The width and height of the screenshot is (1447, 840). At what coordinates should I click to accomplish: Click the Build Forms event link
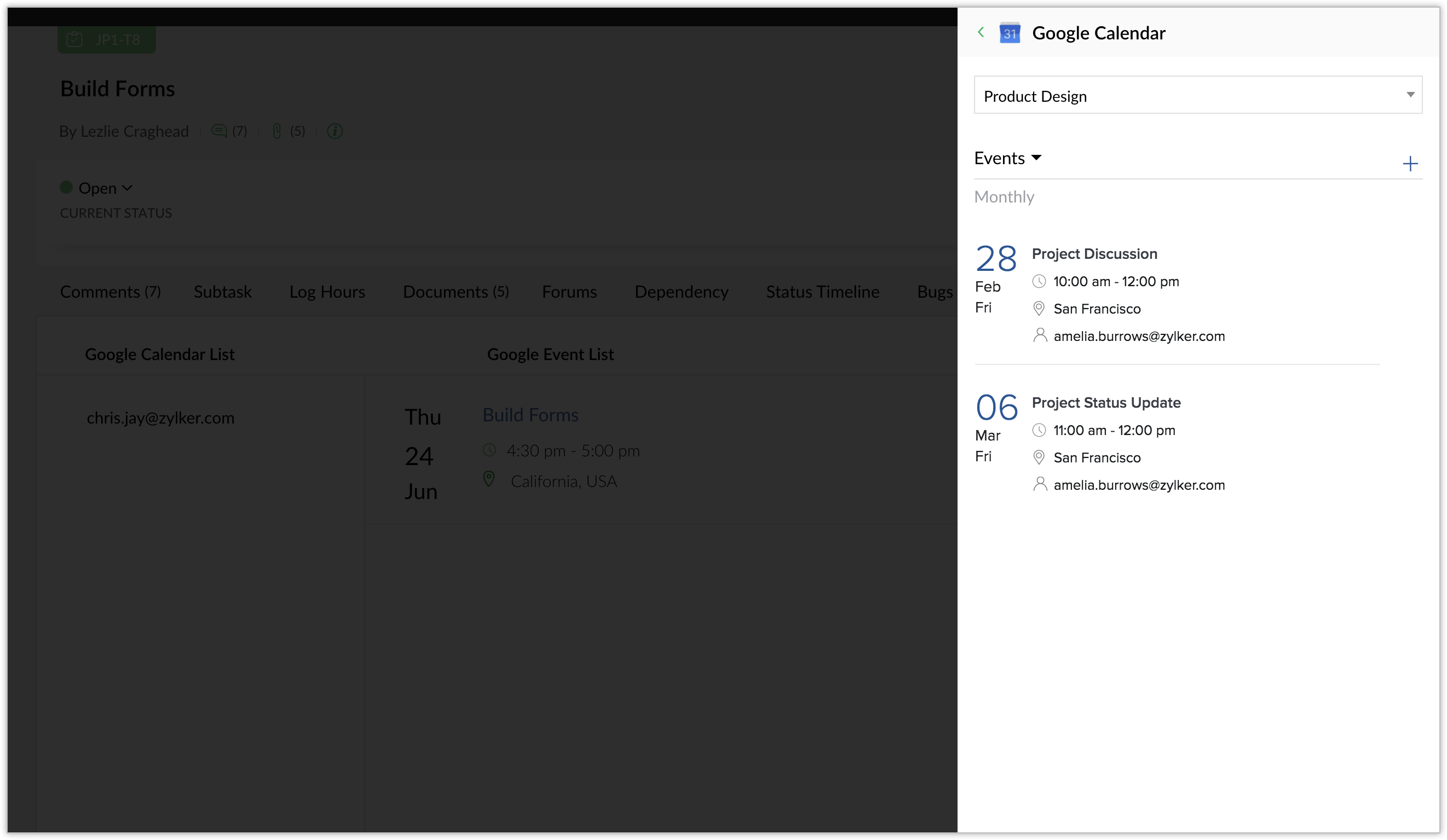click(530, 415)
